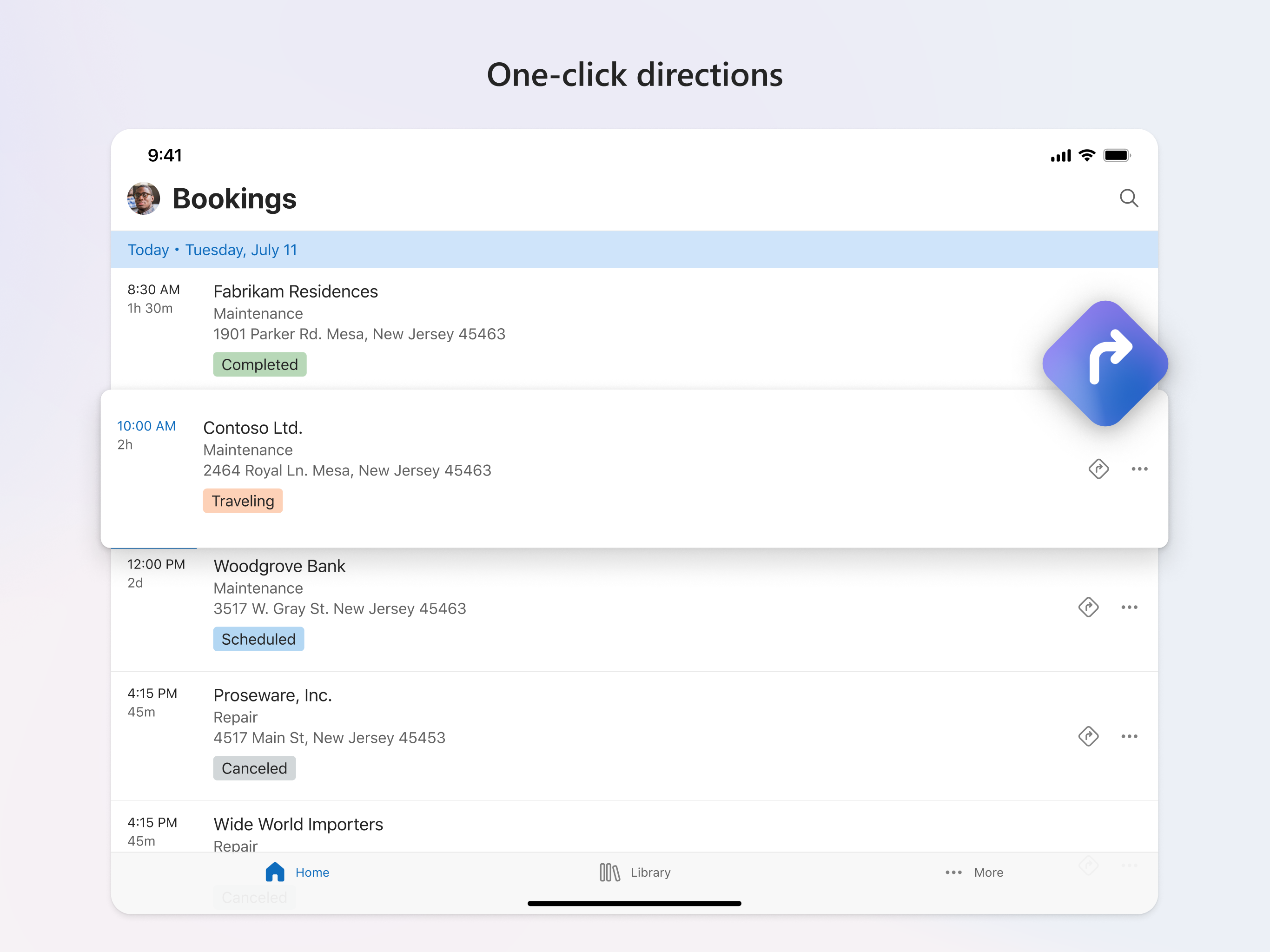Viewport: 1270px width, 952px height.
Task: Get directions to Contoso Ltd.
Action: click(1098, 469)
